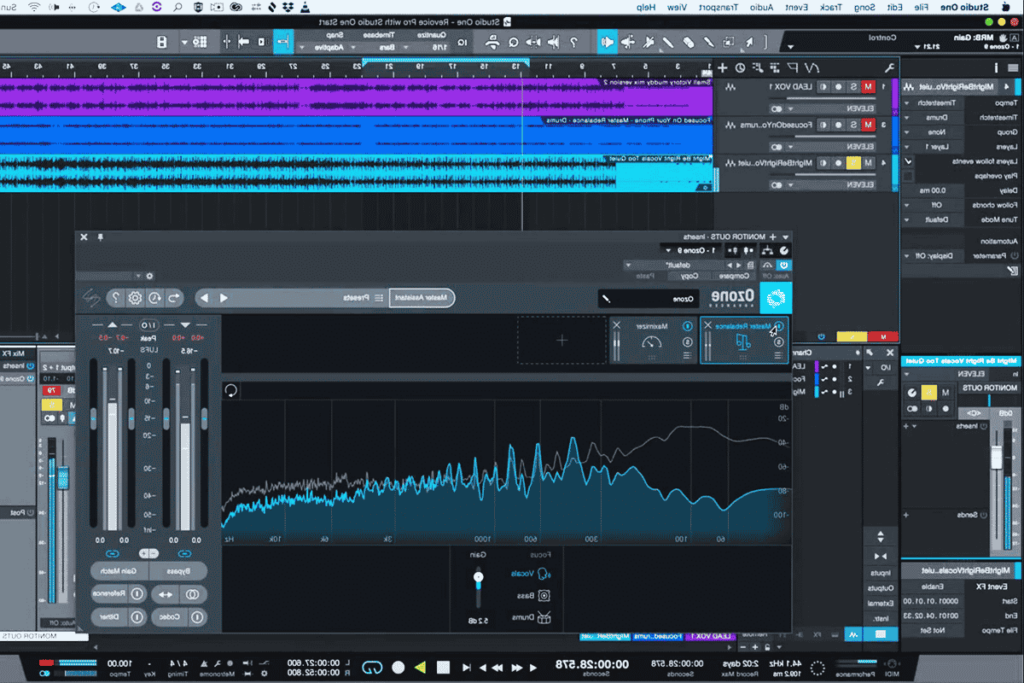This screenshot has height=683, width=1024.
Task: Select the Eraser tool in the toolbar
Action: [688, 42]
